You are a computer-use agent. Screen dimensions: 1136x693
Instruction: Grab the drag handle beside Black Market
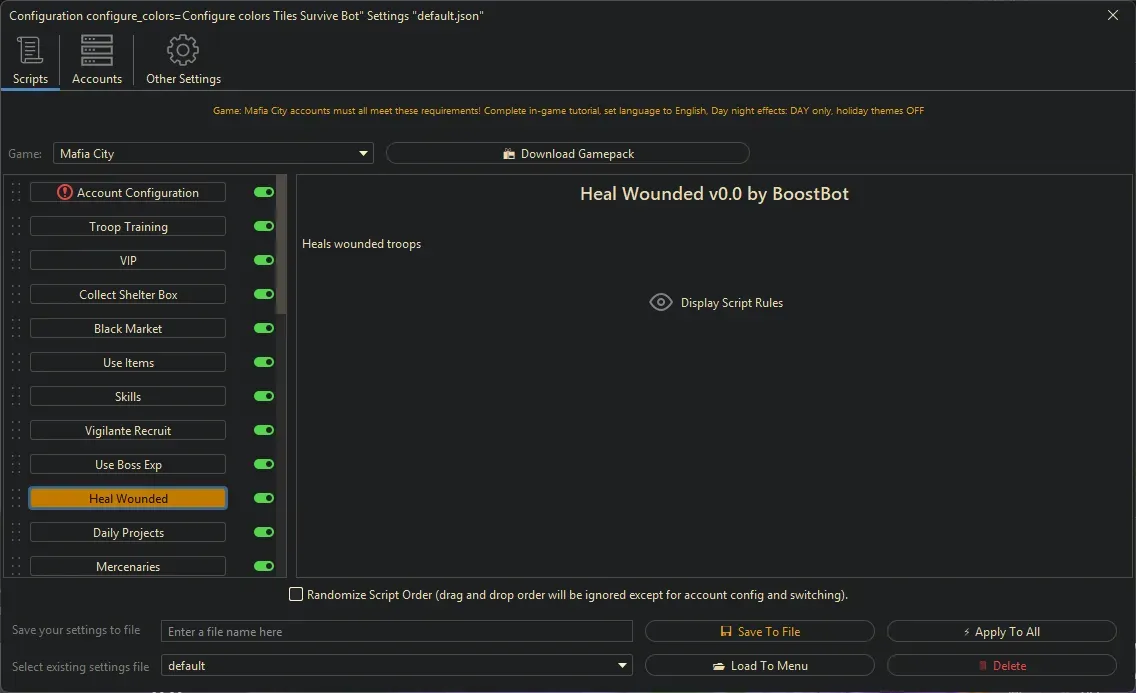16,329
